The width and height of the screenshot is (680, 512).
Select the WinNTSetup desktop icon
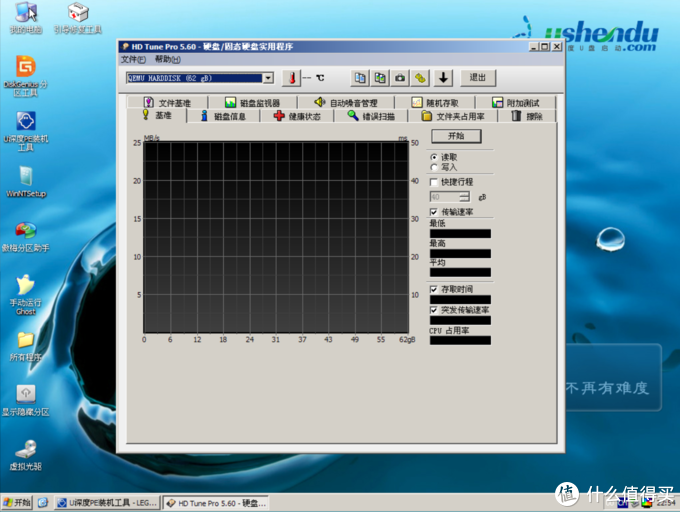(x=25, y=180)
